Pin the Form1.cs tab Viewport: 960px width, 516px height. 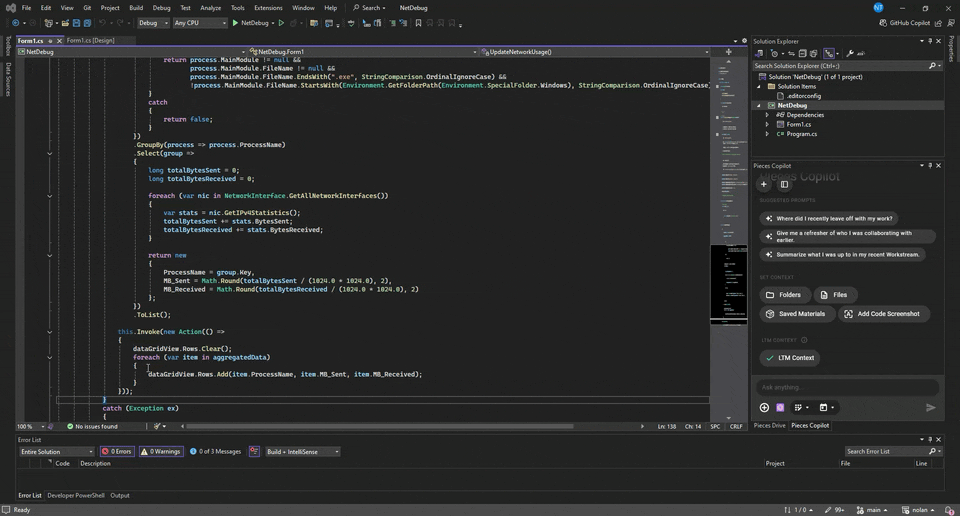[50, 40]
